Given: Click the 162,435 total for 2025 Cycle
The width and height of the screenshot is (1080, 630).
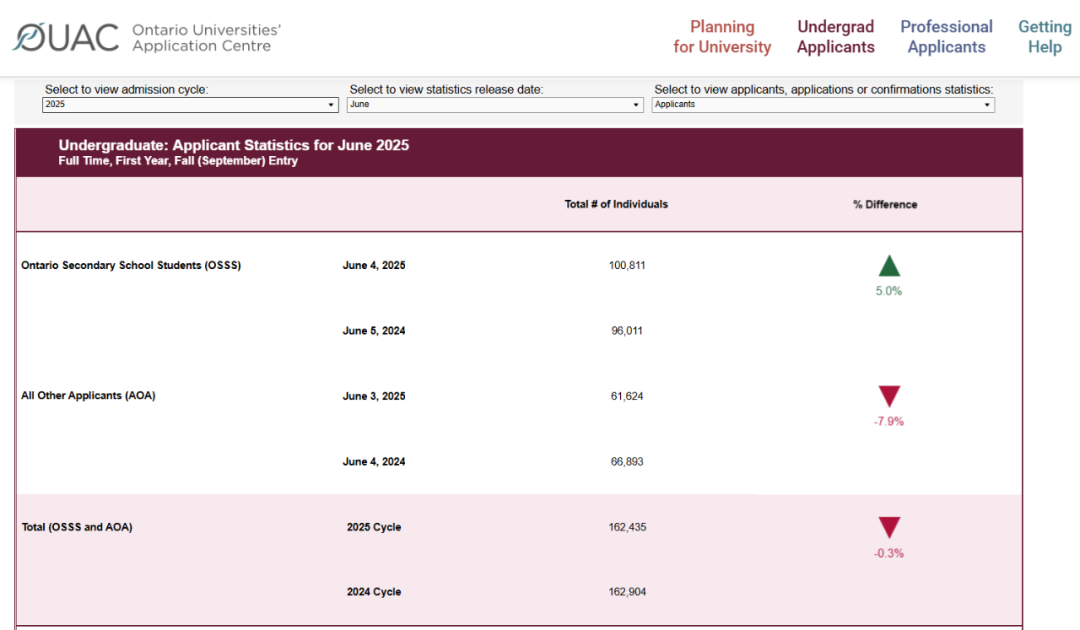Looking at the screenshot, I should (626, 527).
